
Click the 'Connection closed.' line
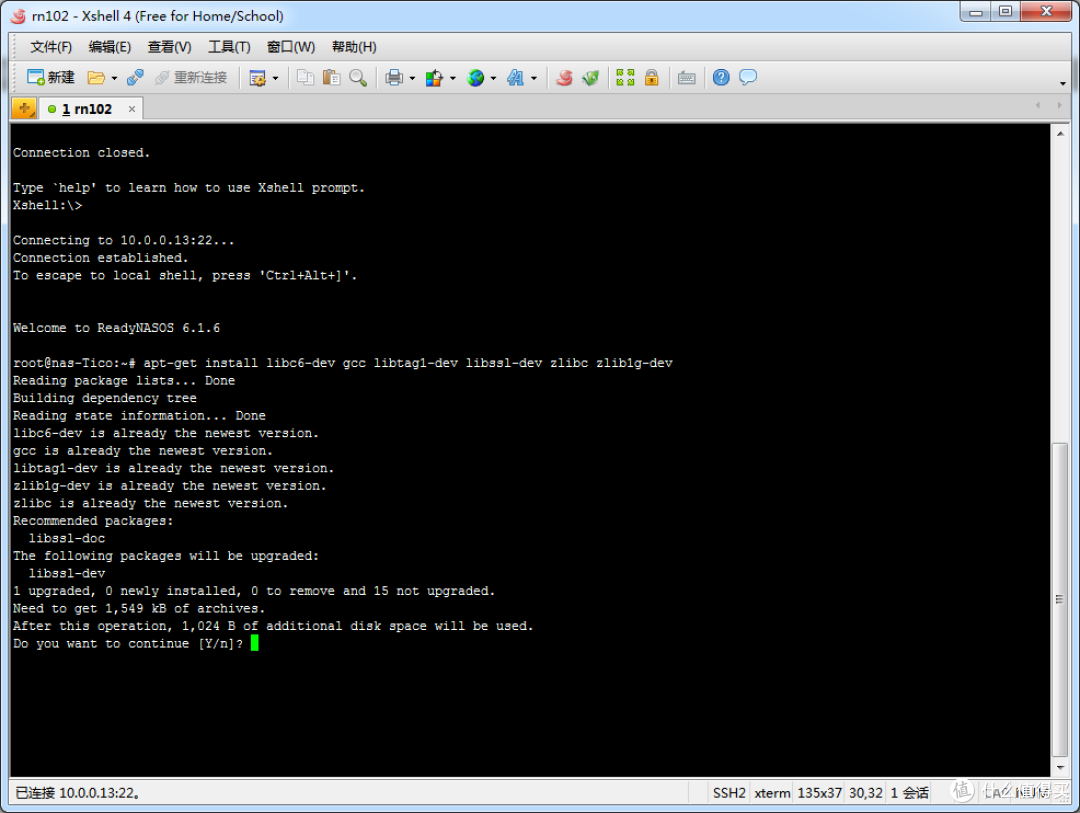click(81, 153)
